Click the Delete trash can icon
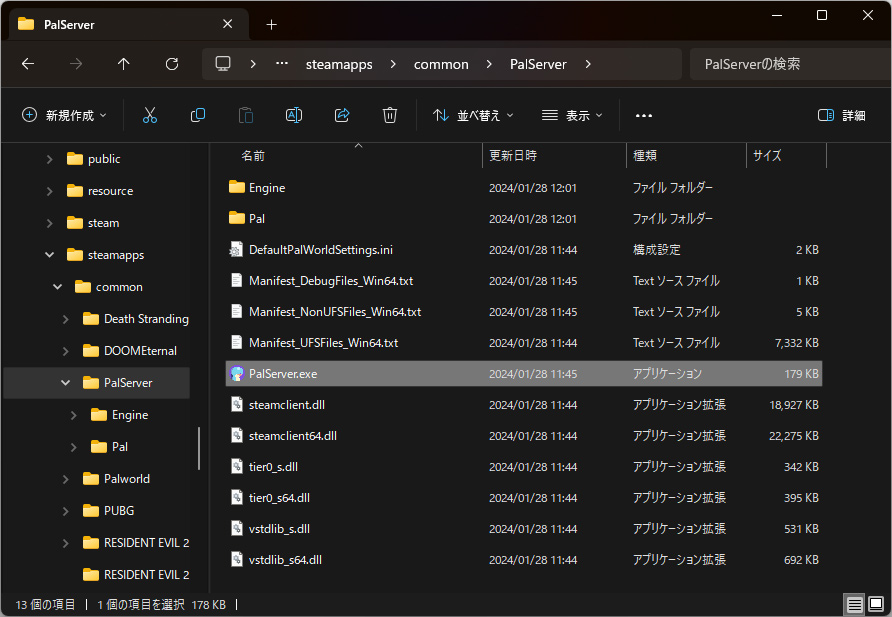 390,115
